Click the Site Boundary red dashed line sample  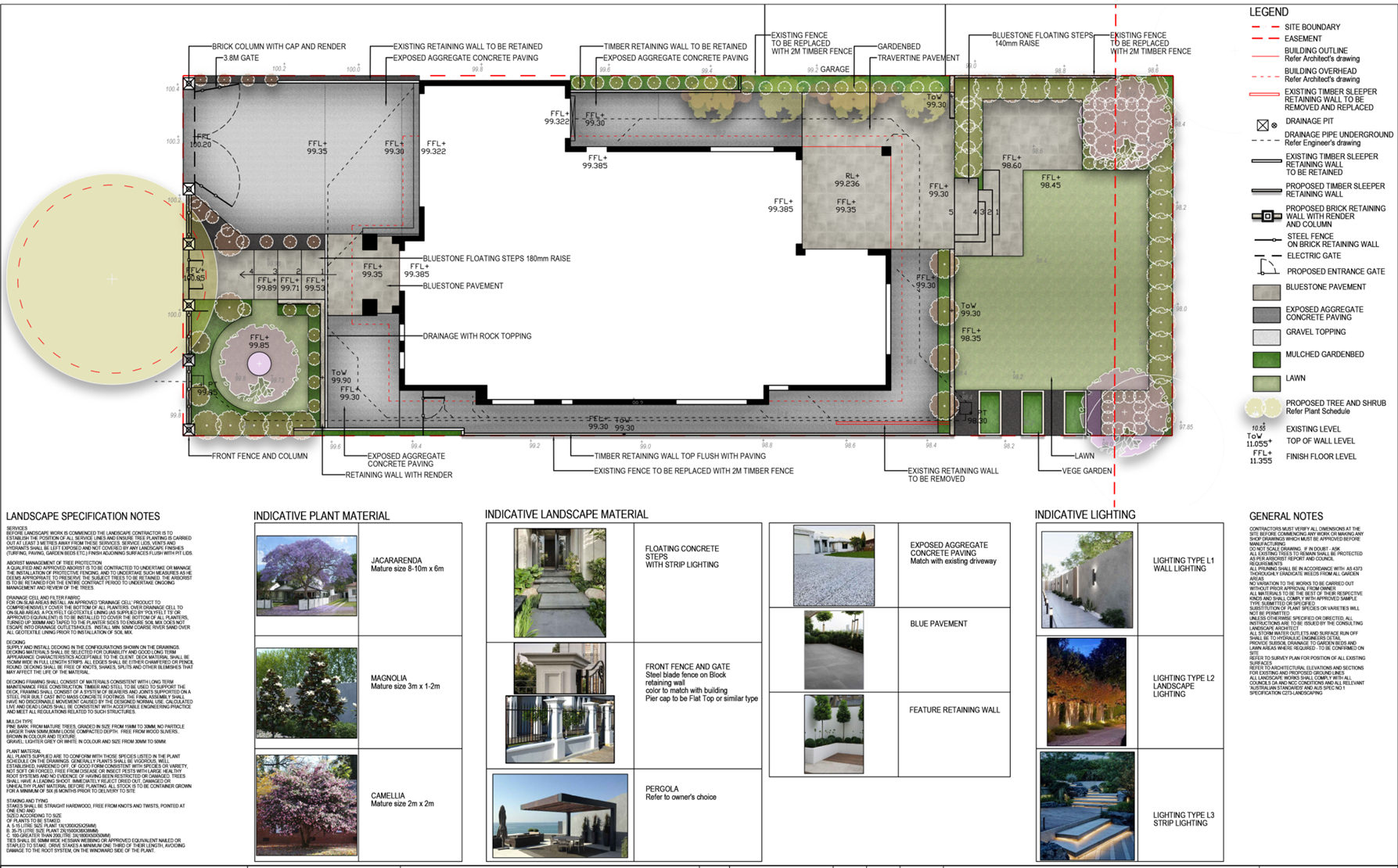tap(1265, 27)
